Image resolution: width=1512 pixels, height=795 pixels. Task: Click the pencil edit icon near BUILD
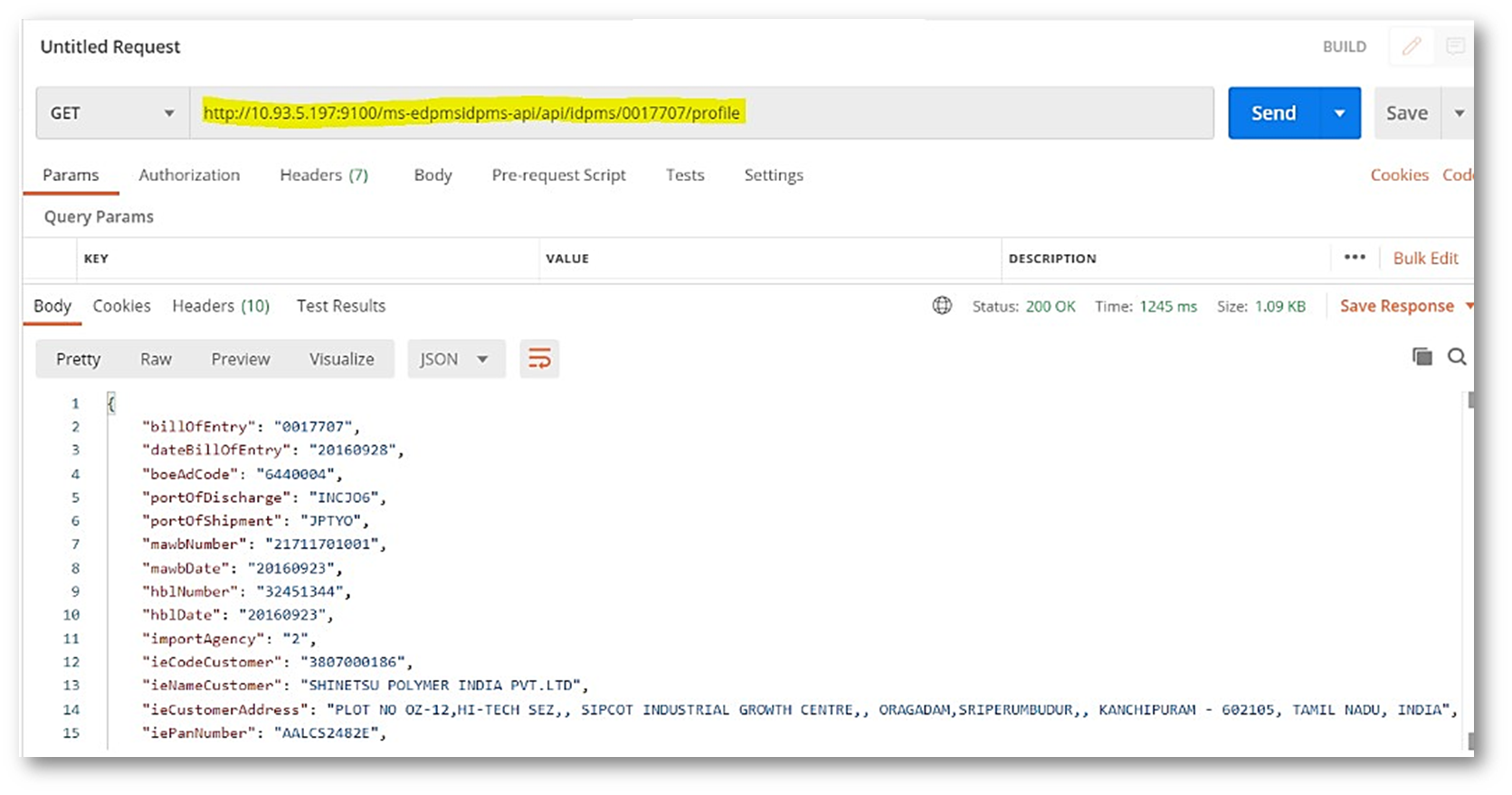coord(1411,46)
